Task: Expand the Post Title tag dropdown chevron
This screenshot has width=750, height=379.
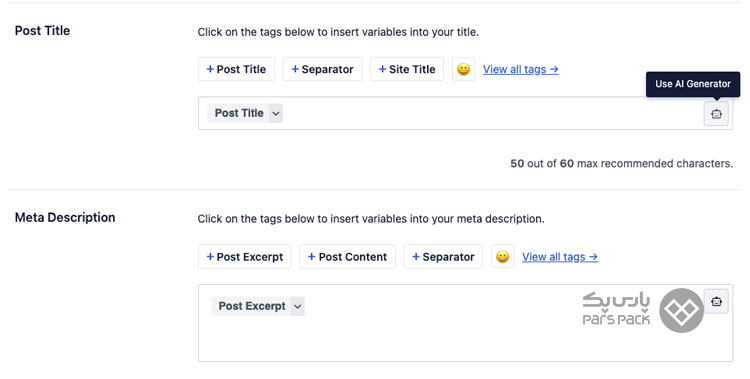Action: 276,113
